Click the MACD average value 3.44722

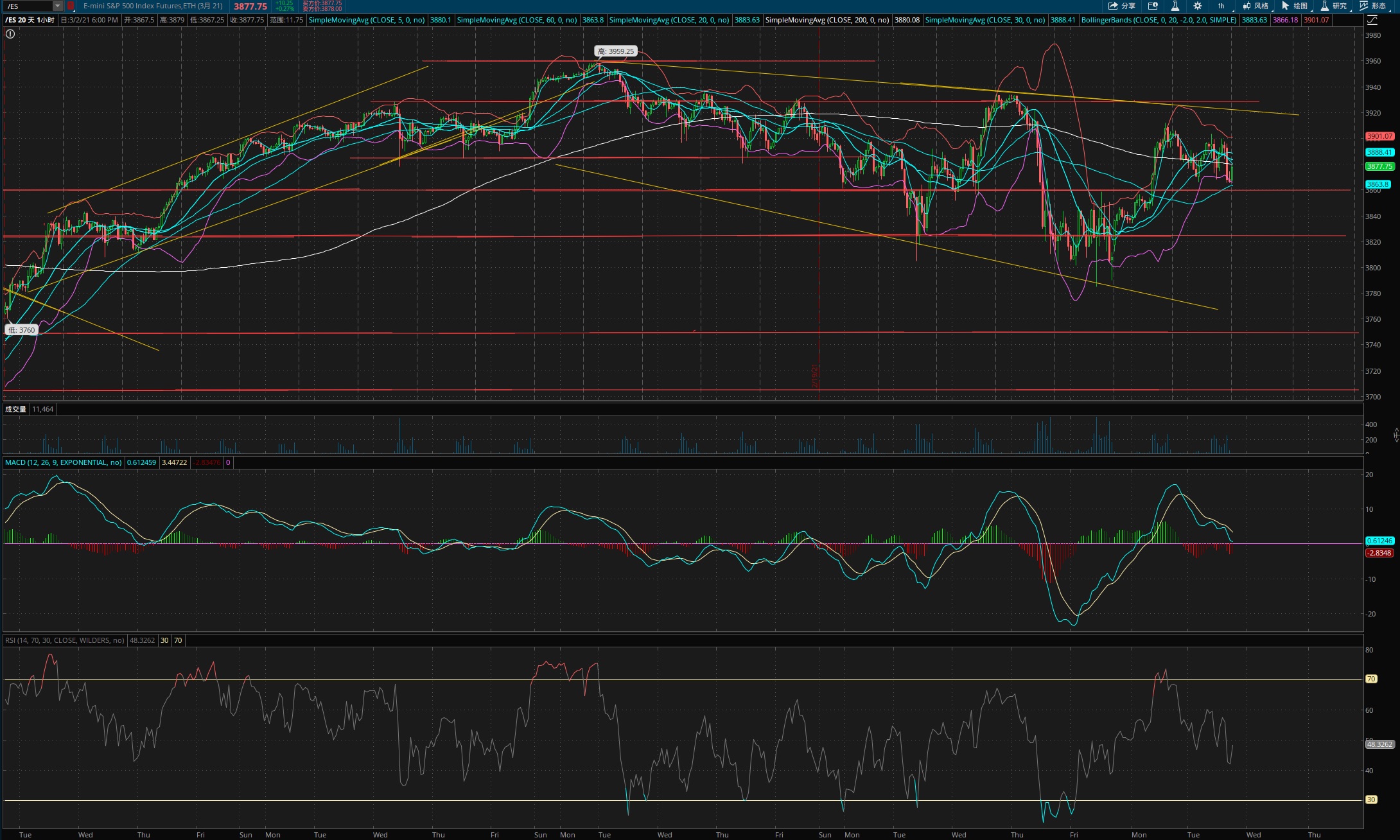(174, 462)
